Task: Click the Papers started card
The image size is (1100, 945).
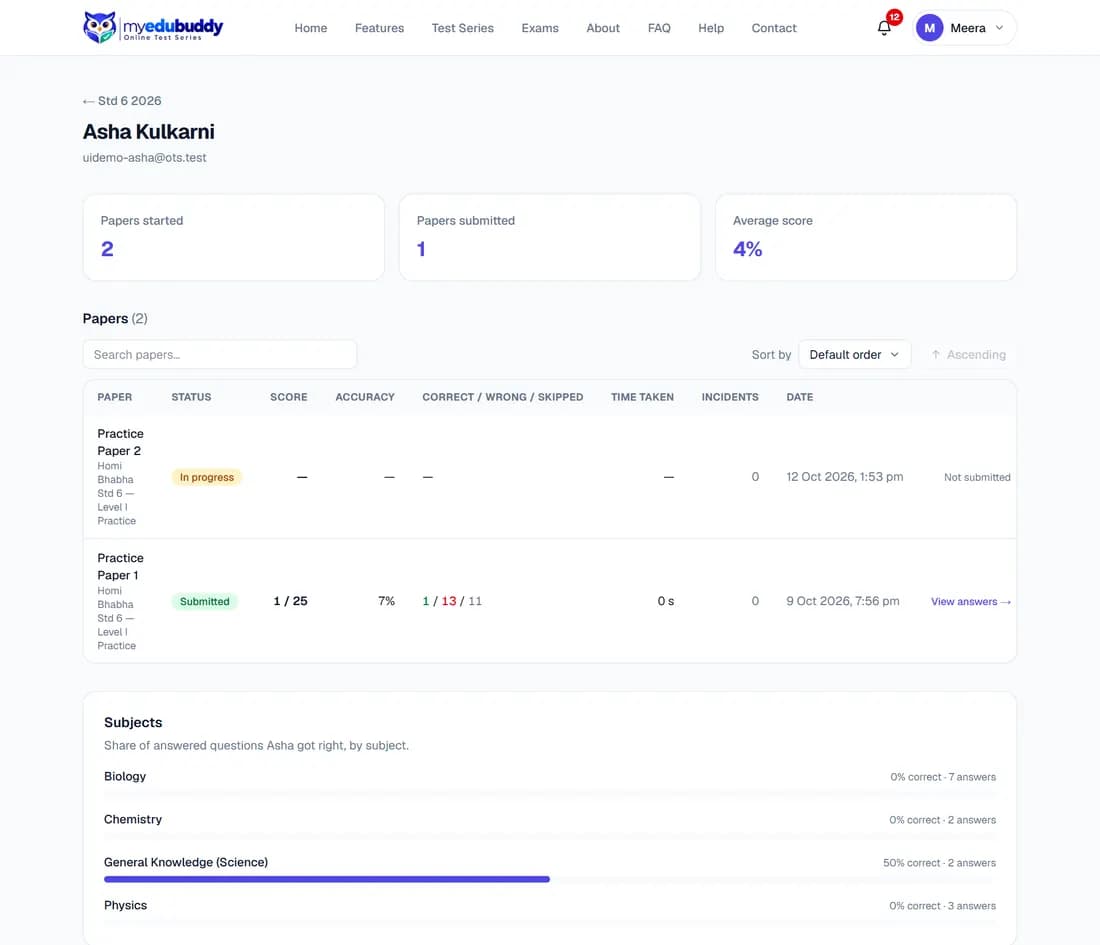Action: coord(234,238)
